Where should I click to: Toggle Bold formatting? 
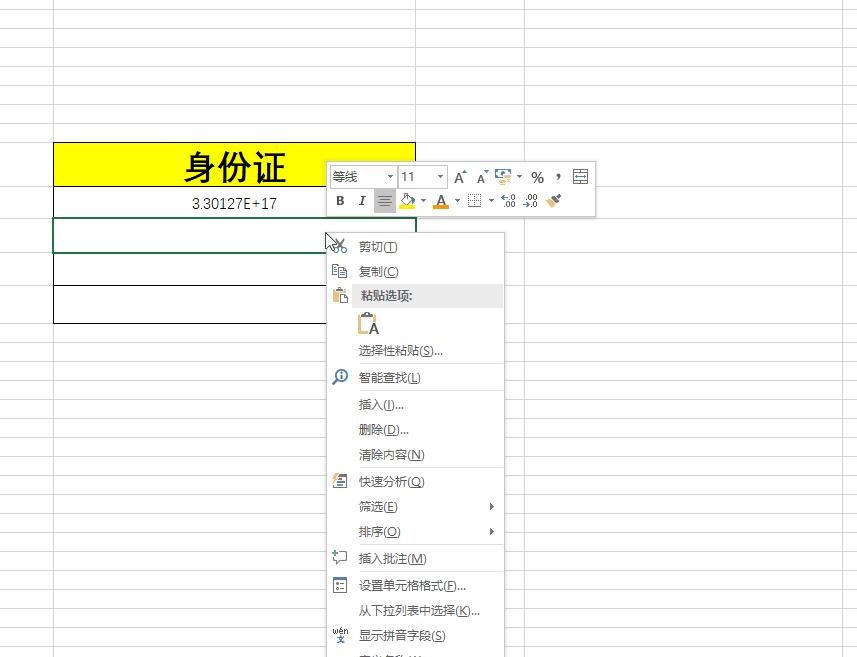tap(339, 200)
